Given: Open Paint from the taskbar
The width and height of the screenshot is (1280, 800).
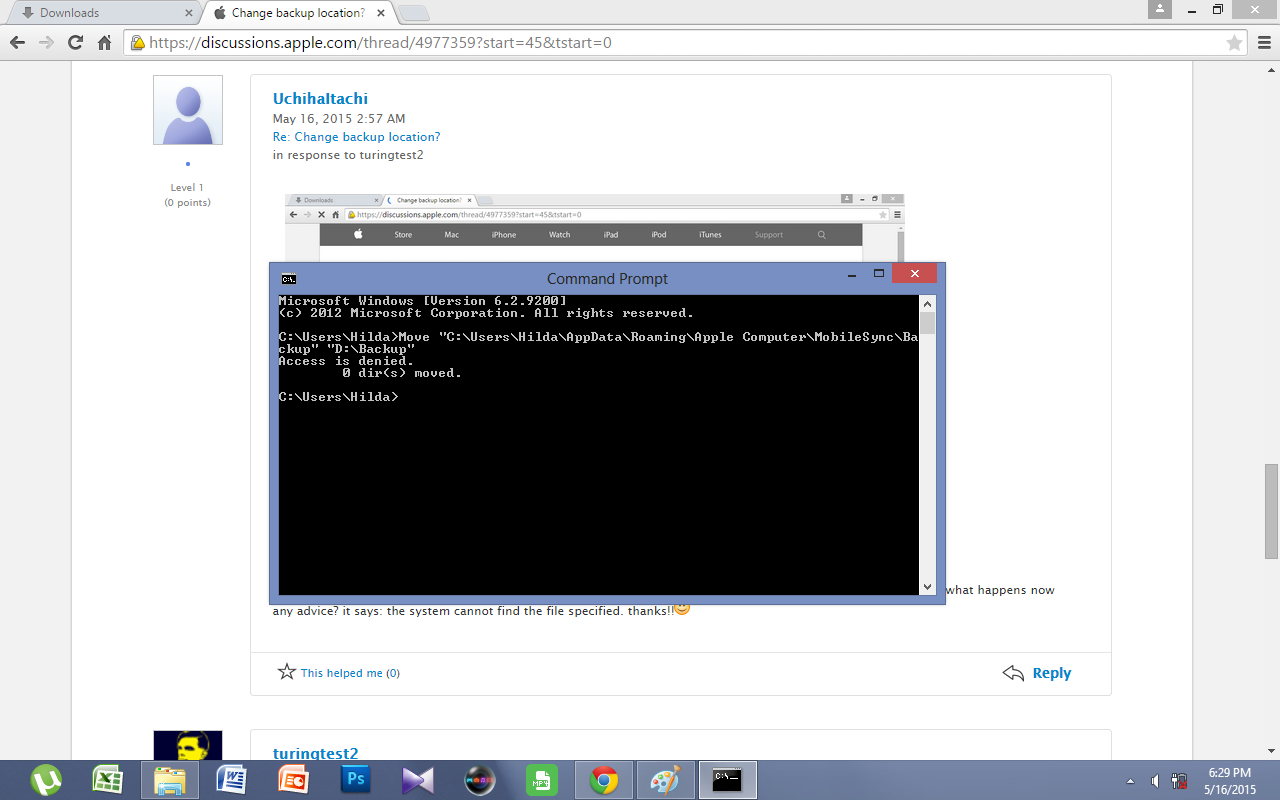Looking at the screenshot, I should (665, 780).
